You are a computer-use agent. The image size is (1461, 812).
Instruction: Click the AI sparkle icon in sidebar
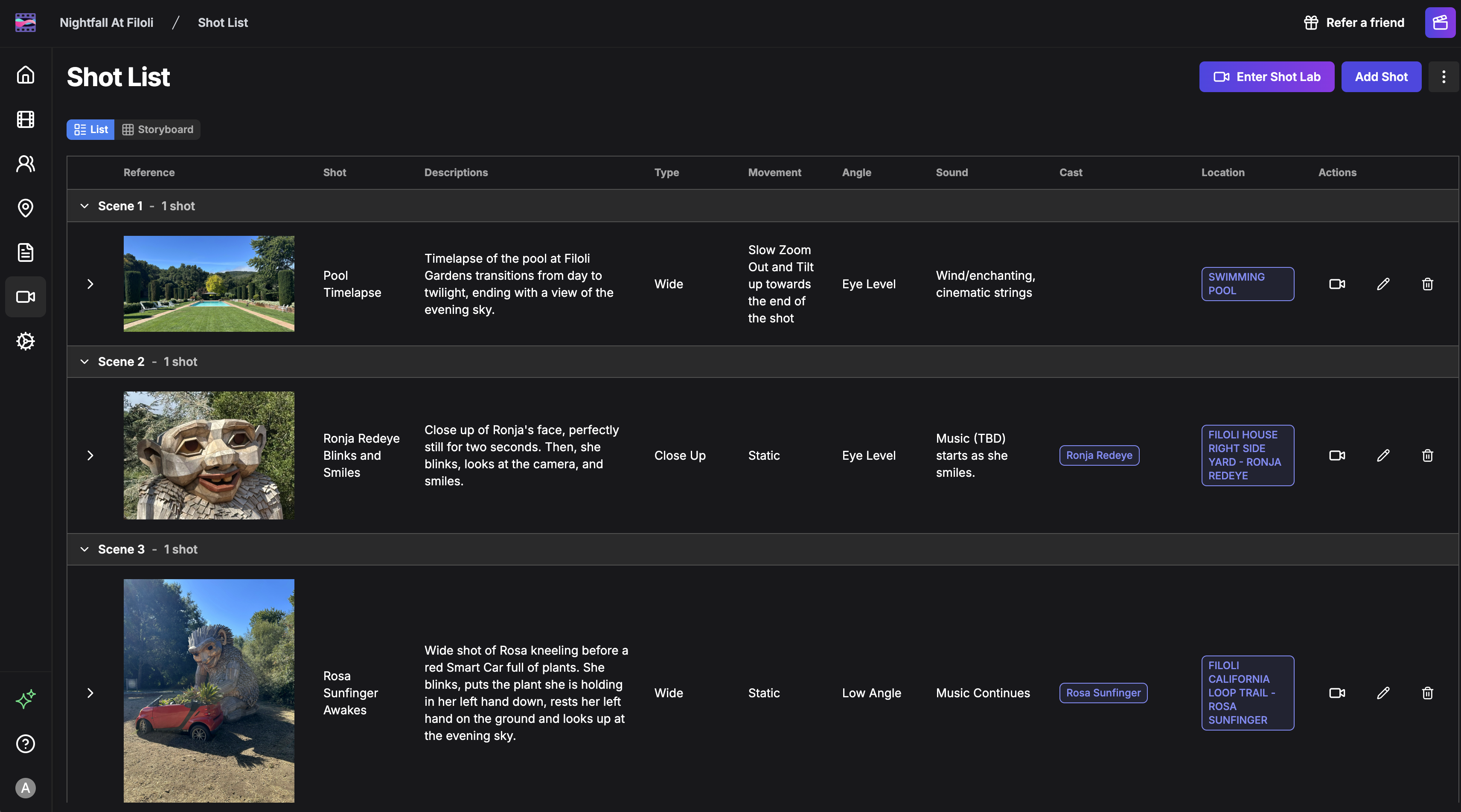[x=26, y=699]
